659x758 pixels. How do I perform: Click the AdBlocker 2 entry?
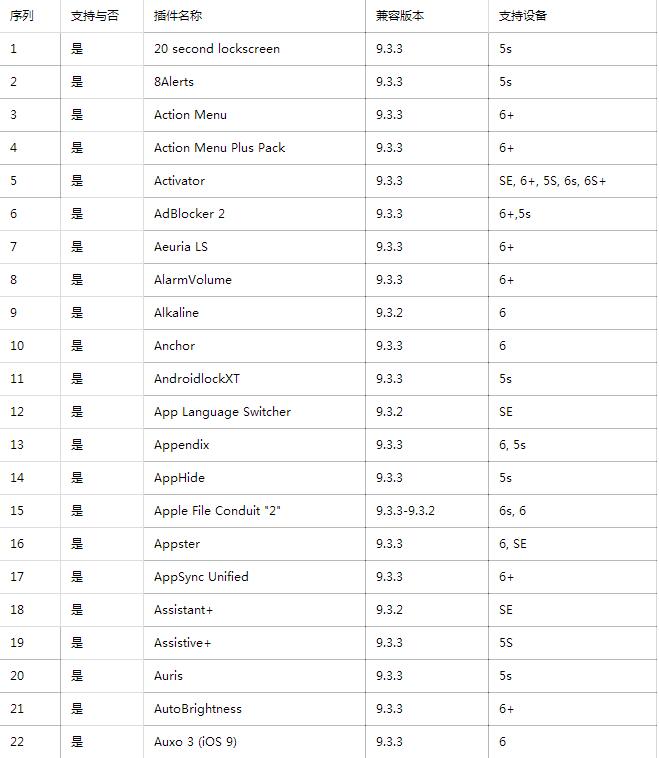pyautogui.click(x=189, y=214)
